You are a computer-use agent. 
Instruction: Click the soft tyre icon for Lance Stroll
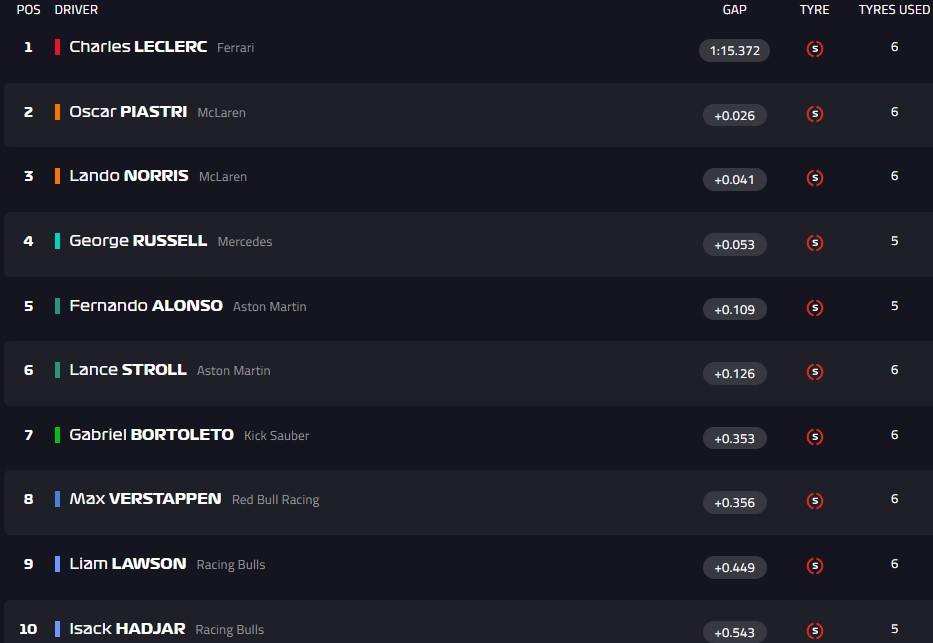(814, 372)
